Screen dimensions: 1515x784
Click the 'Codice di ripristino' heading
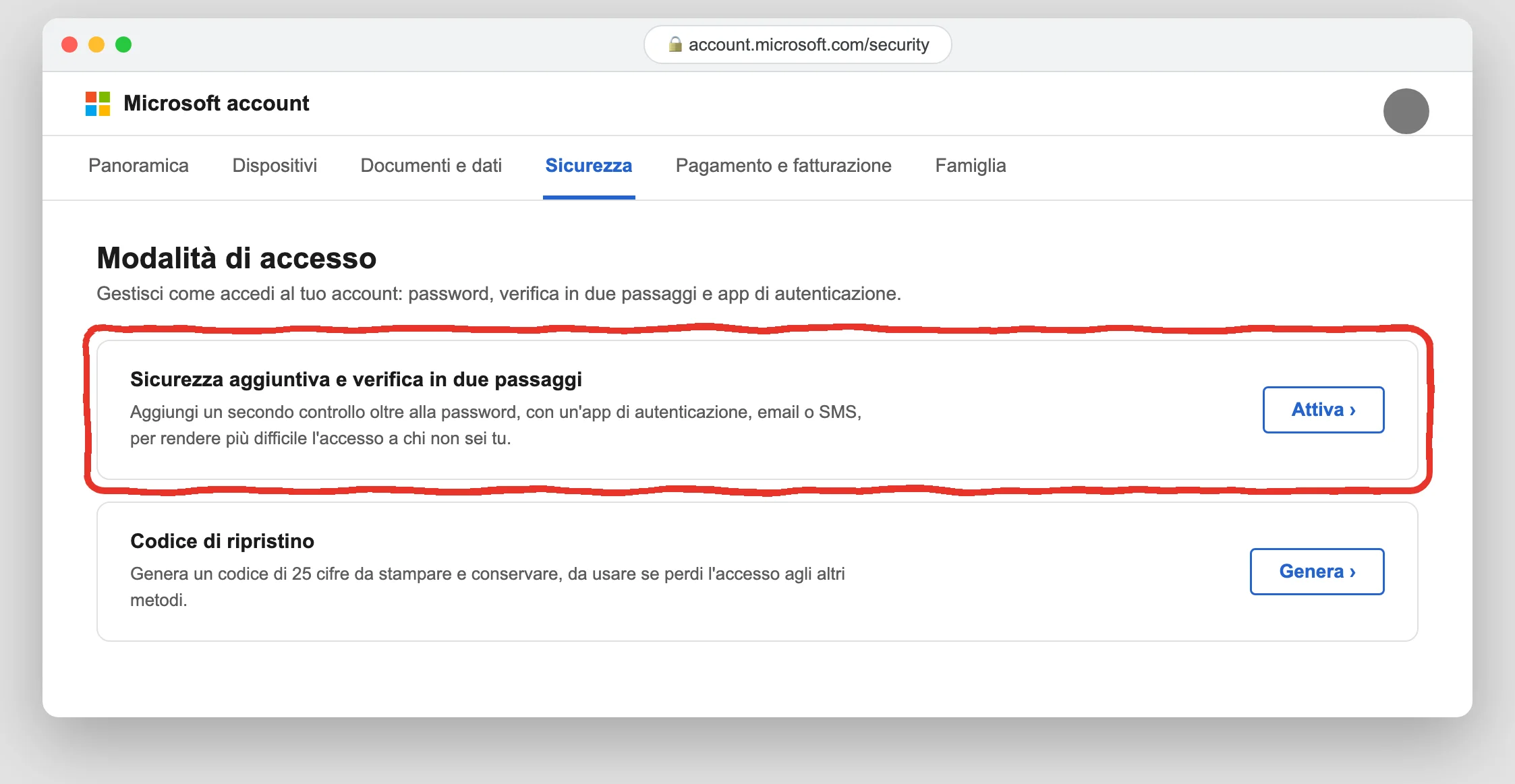coord(222,541)
